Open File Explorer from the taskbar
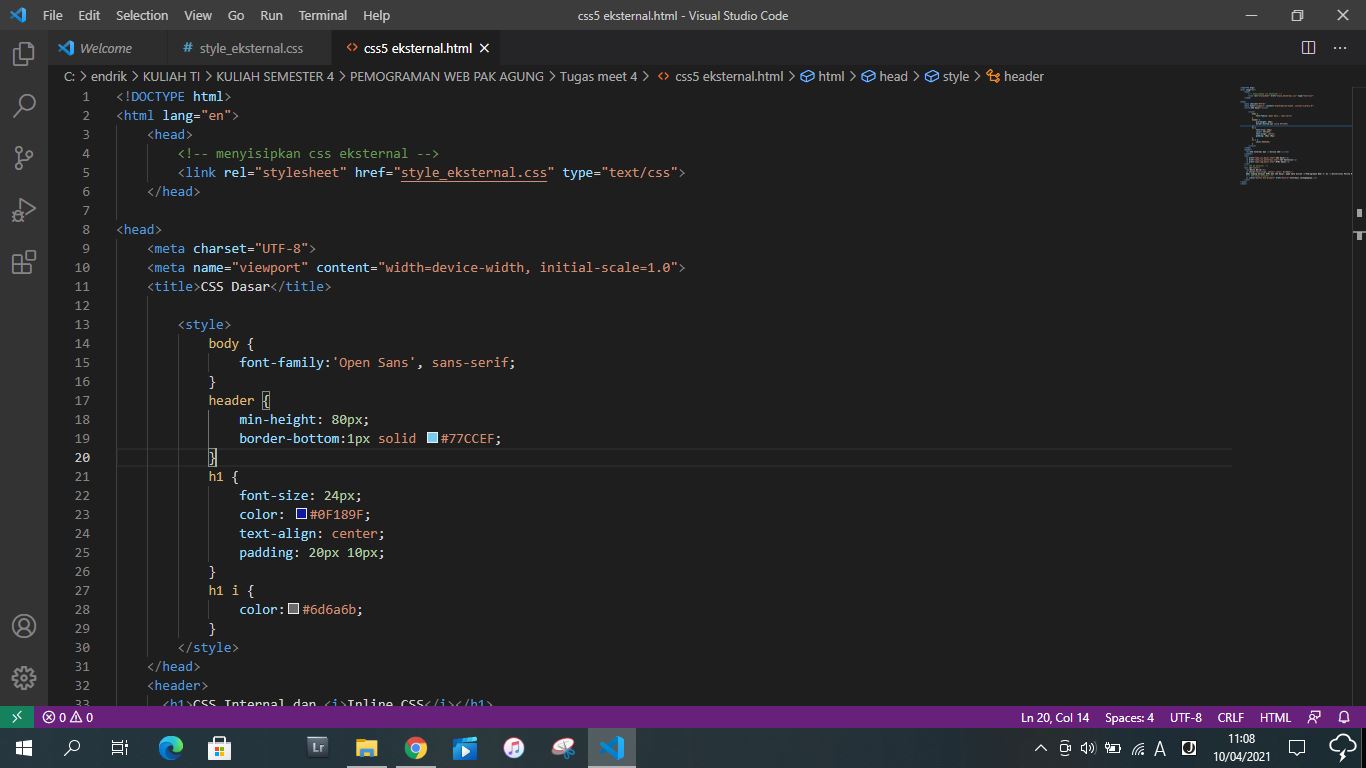Viewport: 1366px width, 768px height. (367, 748)
